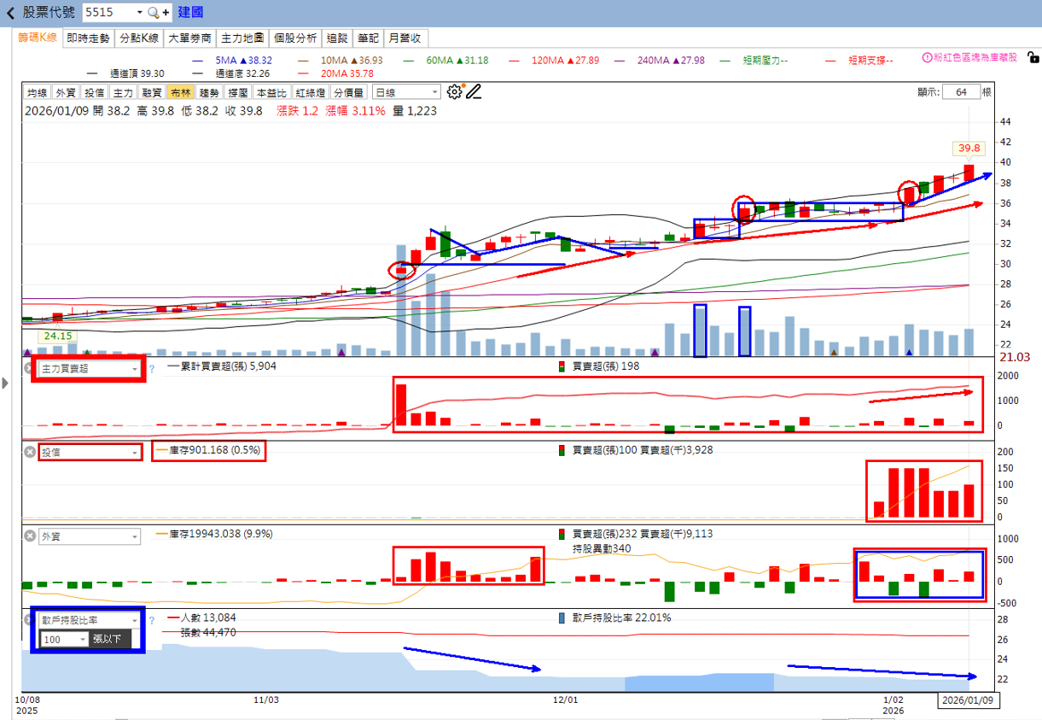The width and height of the screenshot is (1042, 720).
Task: Click 庫存901.168 (0.5%) label
Action: pos(209,450)
